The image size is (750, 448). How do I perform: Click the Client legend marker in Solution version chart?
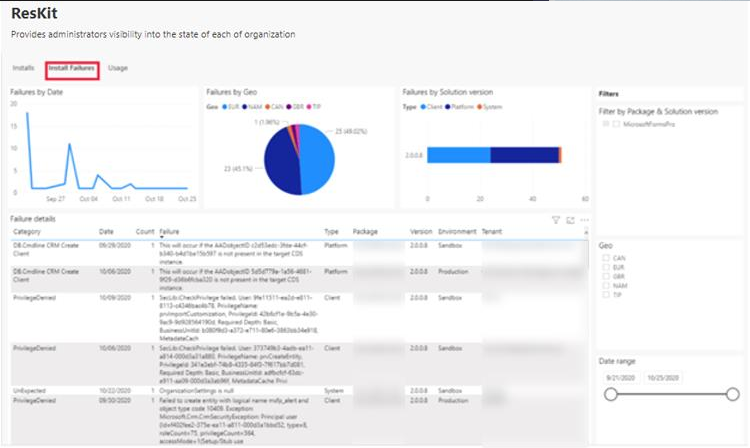pyautogui.click(x=422, y=104)
